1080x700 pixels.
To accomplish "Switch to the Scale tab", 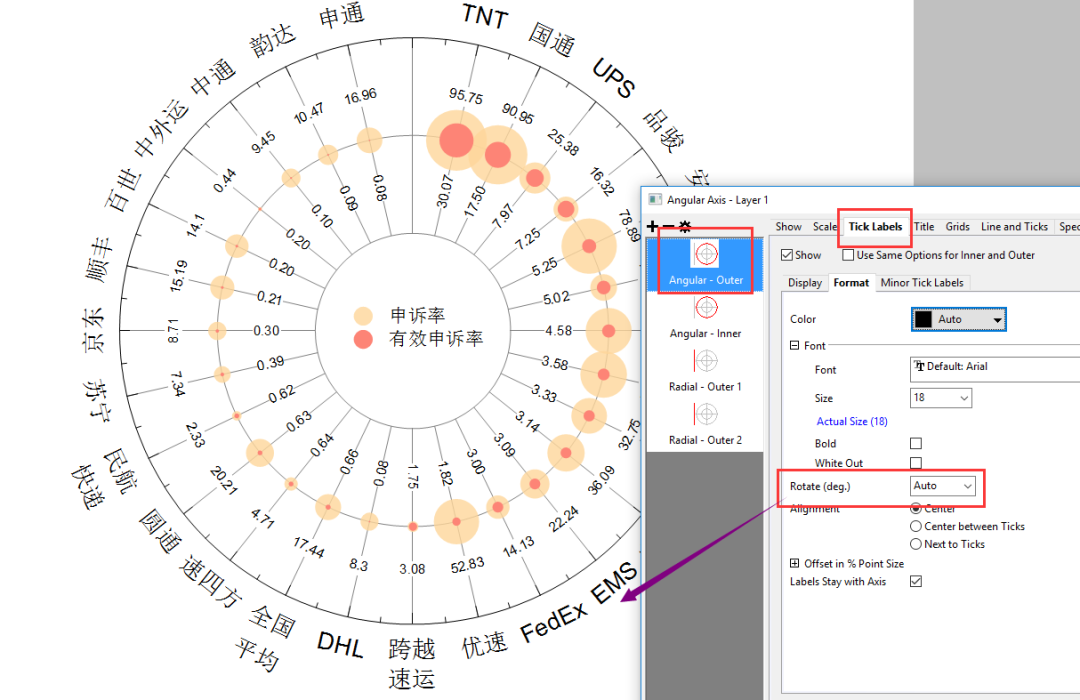I will [x=824, y=227].
